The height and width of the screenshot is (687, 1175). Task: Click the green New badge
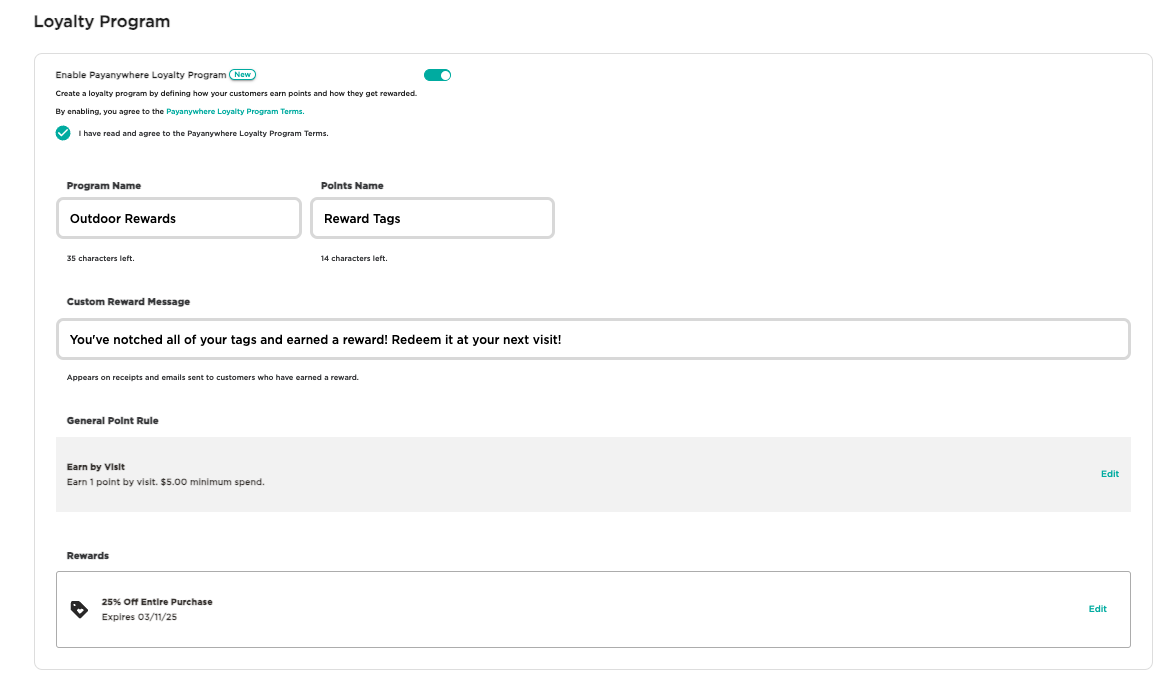tap(242, 75)
